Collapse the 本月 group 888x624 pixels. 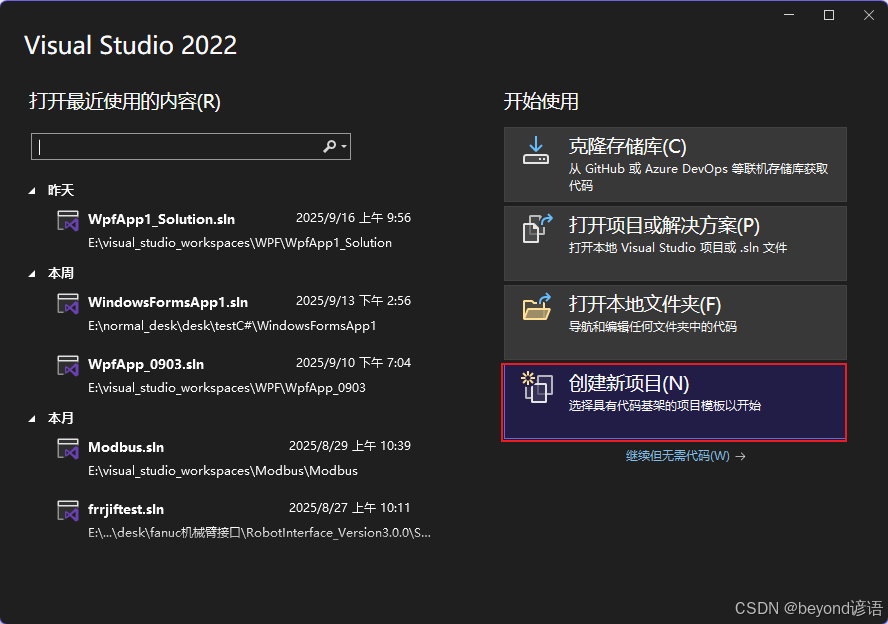[x=32, y=419]
